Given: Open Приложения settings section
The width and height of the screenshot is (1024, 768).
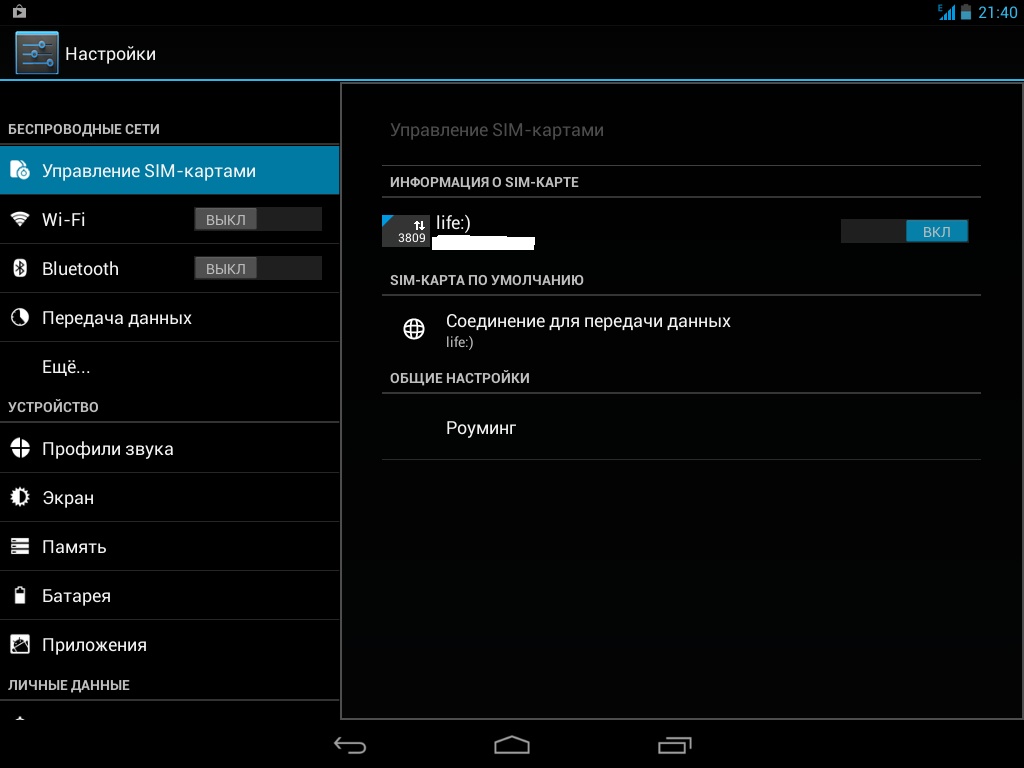Looking at the screenshot, I should 94,645.
